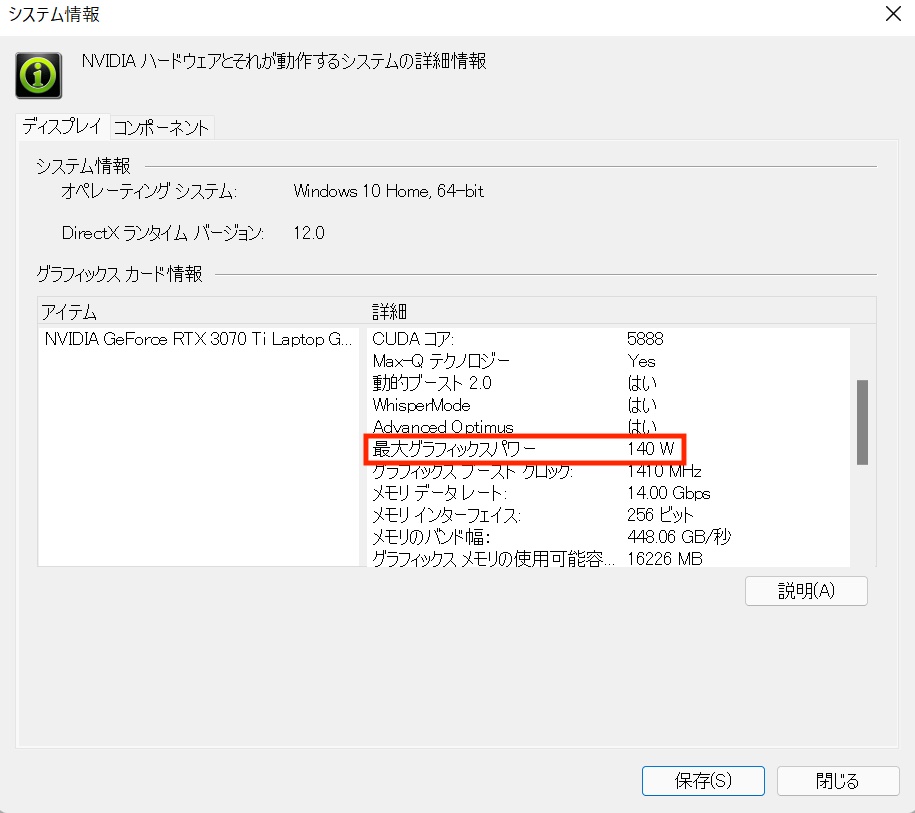Click the DirectX ランタイム バージョン label

tap(163, 233)
